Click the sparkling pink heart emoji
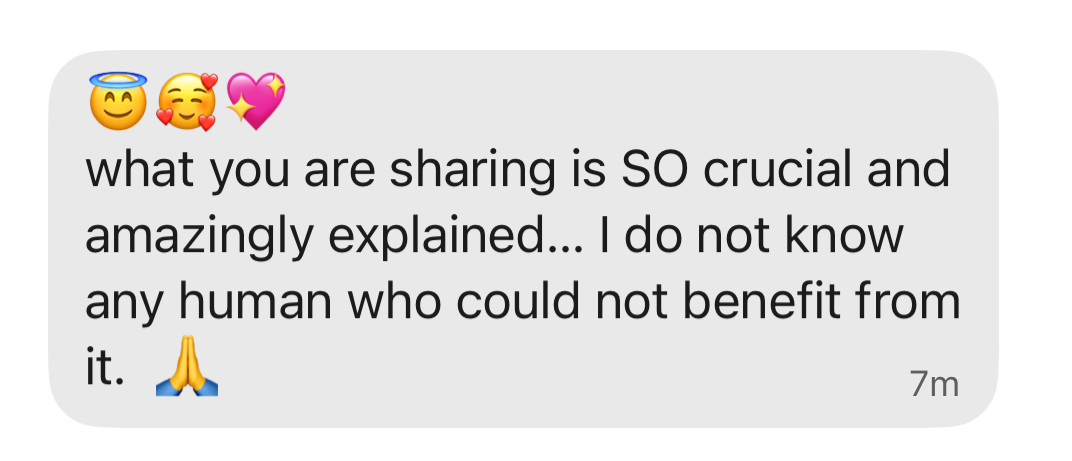 255,101
